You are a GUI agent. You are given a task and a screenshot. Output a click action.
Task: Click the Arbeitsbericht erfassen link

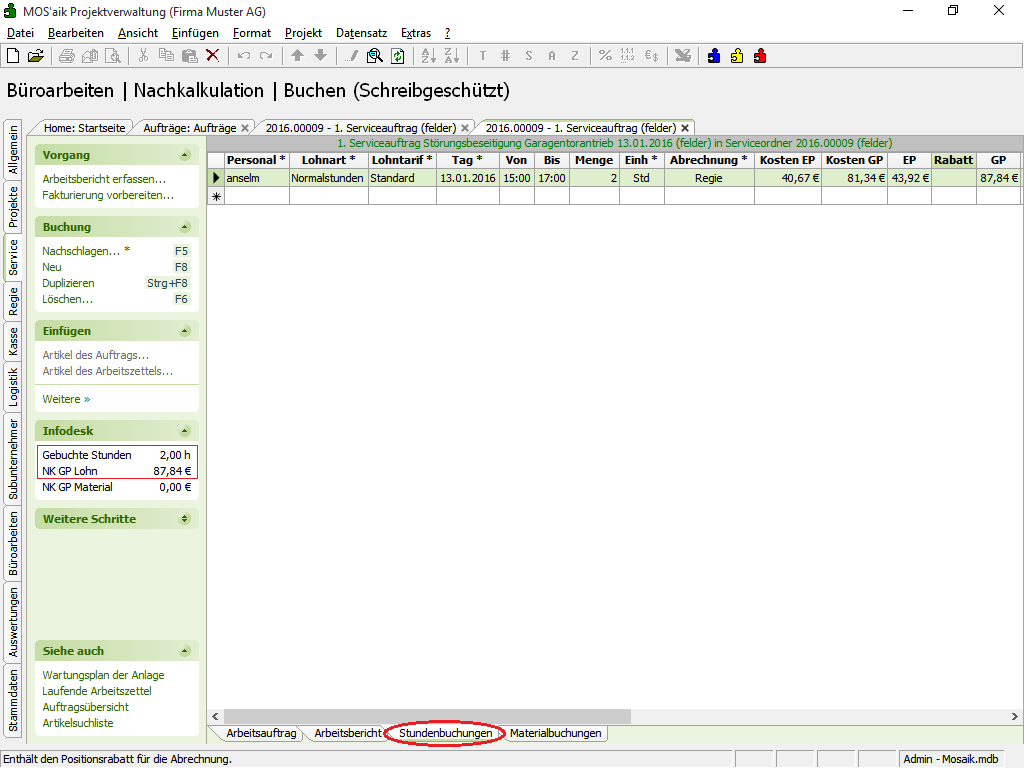coord(104,179)
